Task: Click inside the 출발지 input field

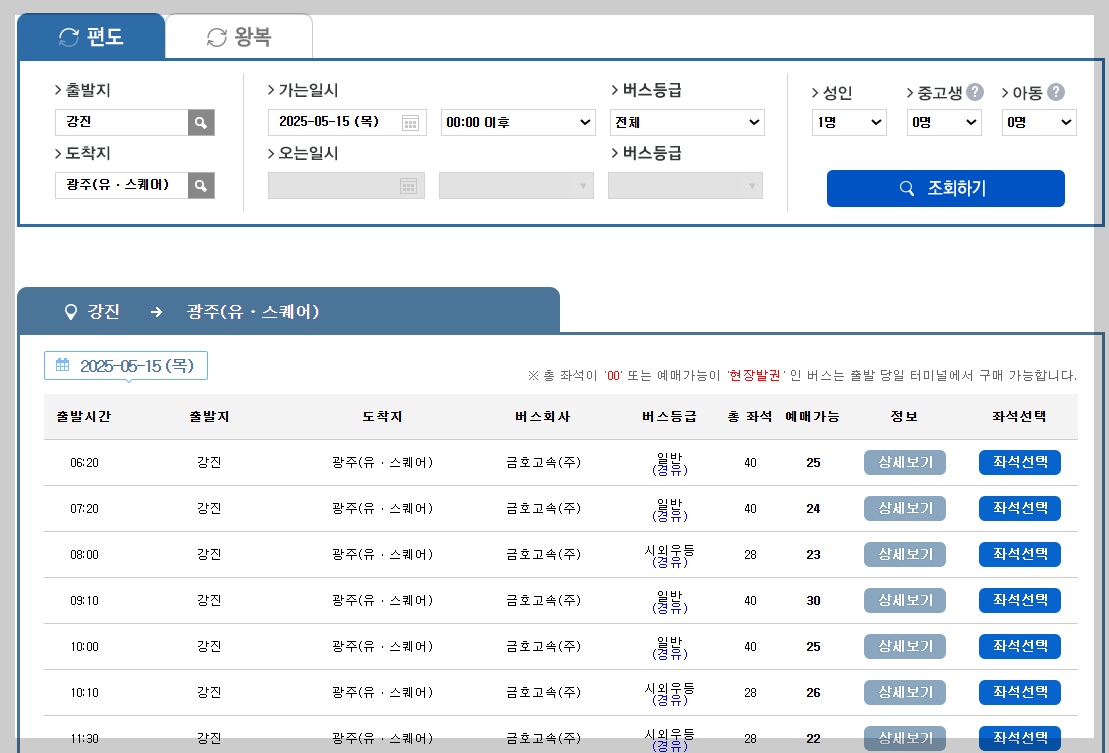Action: click(120, 121)
